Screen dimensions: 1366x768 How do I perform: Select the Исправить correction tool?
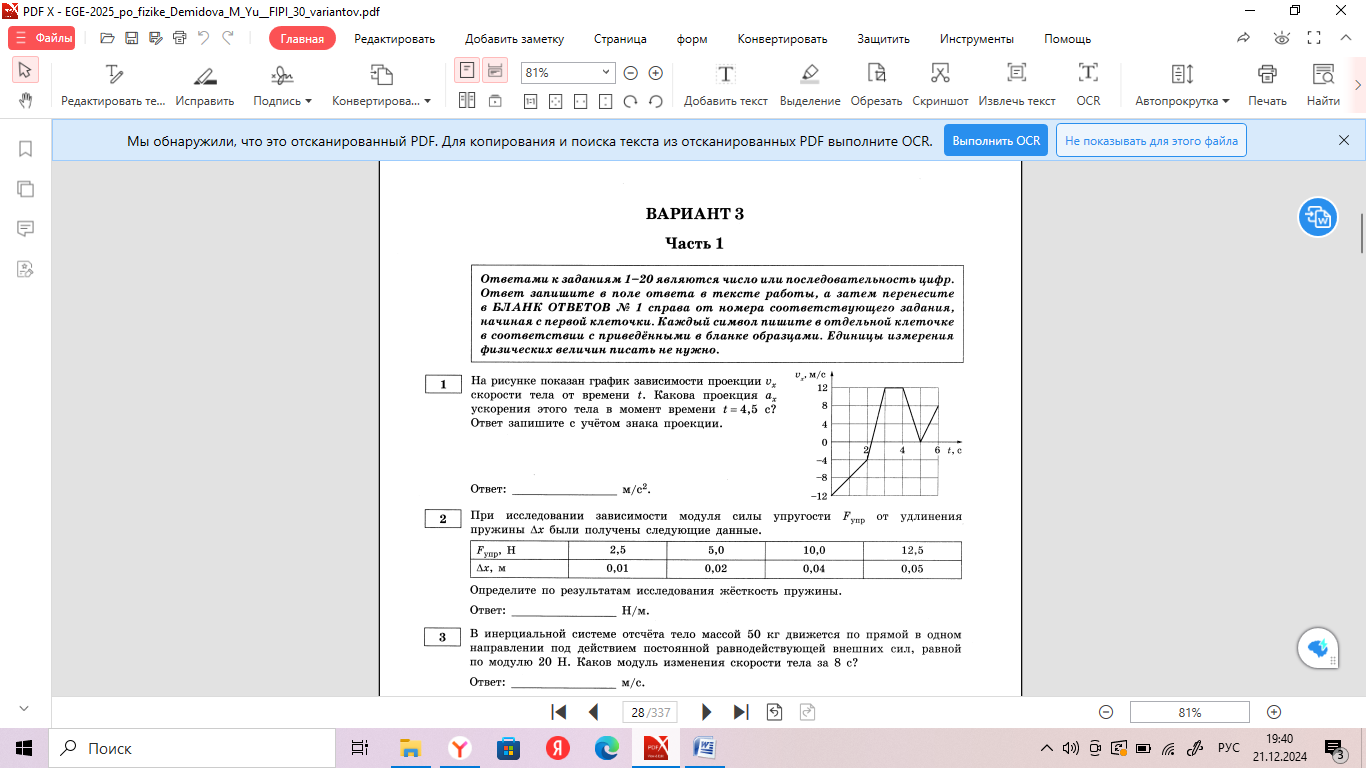[205, 85]
